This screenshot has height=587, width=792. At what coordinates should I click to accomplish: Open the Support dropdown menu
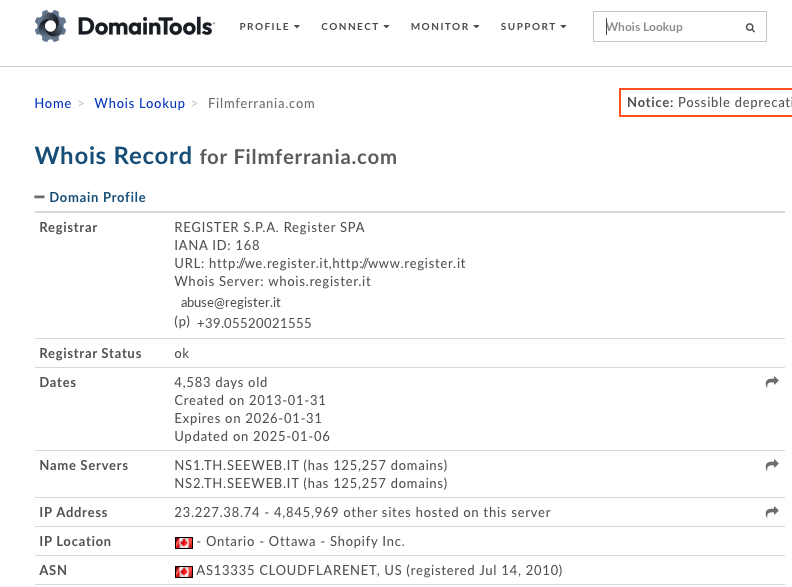(533, 26)
